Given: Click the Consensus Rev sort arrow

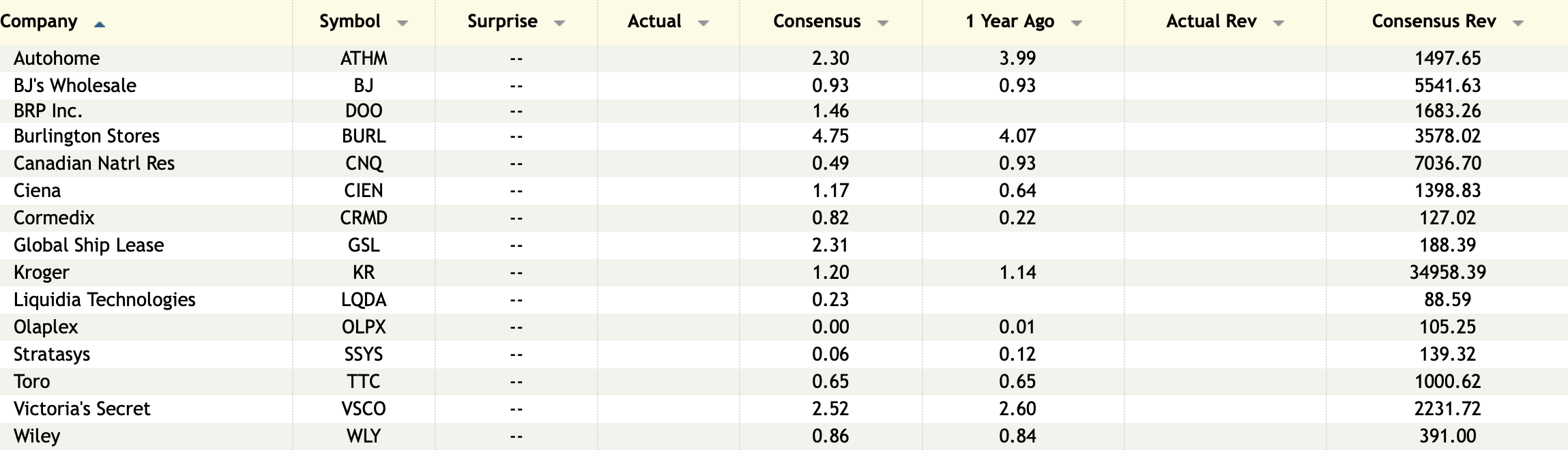Looking at the screenshot, I should coord(1518,23).
